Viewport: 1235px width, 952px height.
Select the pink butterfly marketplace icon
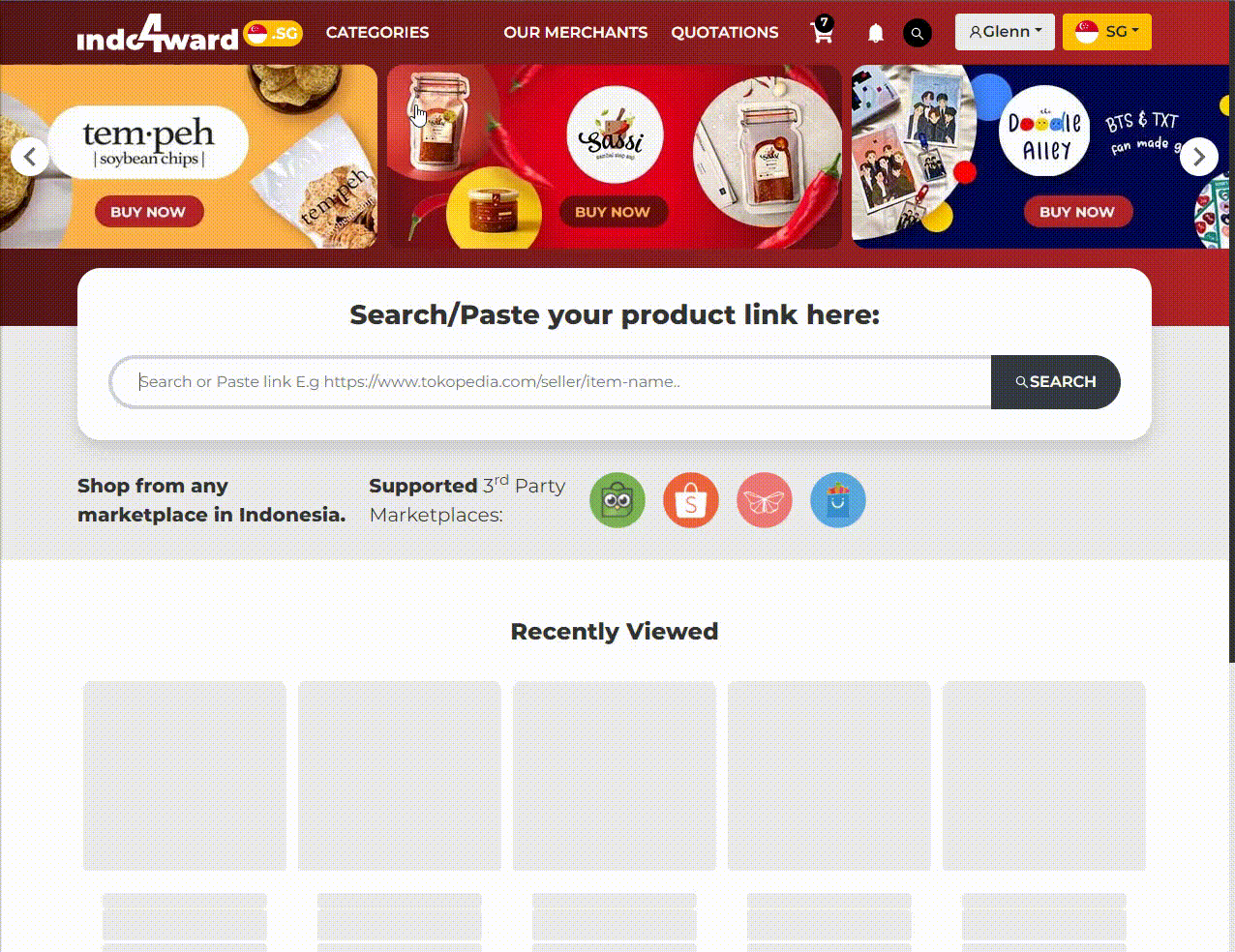(765, 500)
